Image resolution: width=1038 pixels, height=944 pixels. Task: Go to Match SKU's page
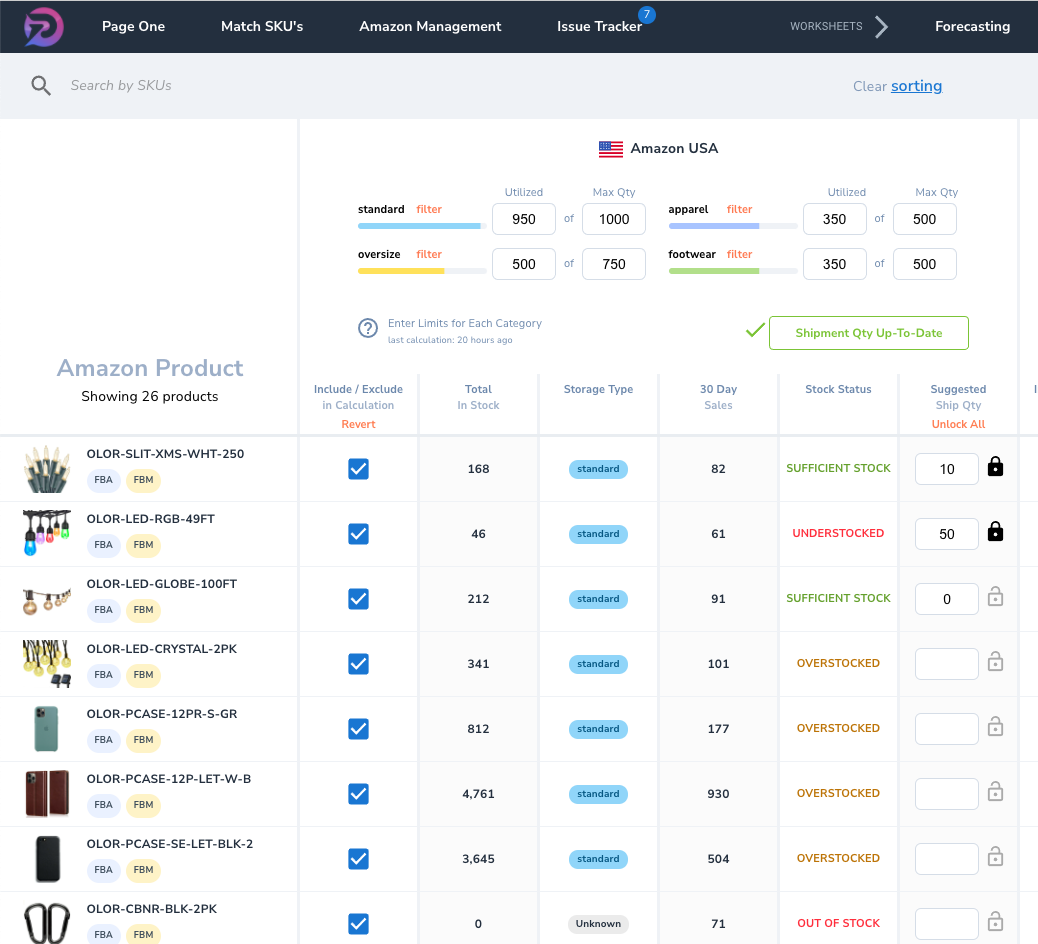coord(262,27)
